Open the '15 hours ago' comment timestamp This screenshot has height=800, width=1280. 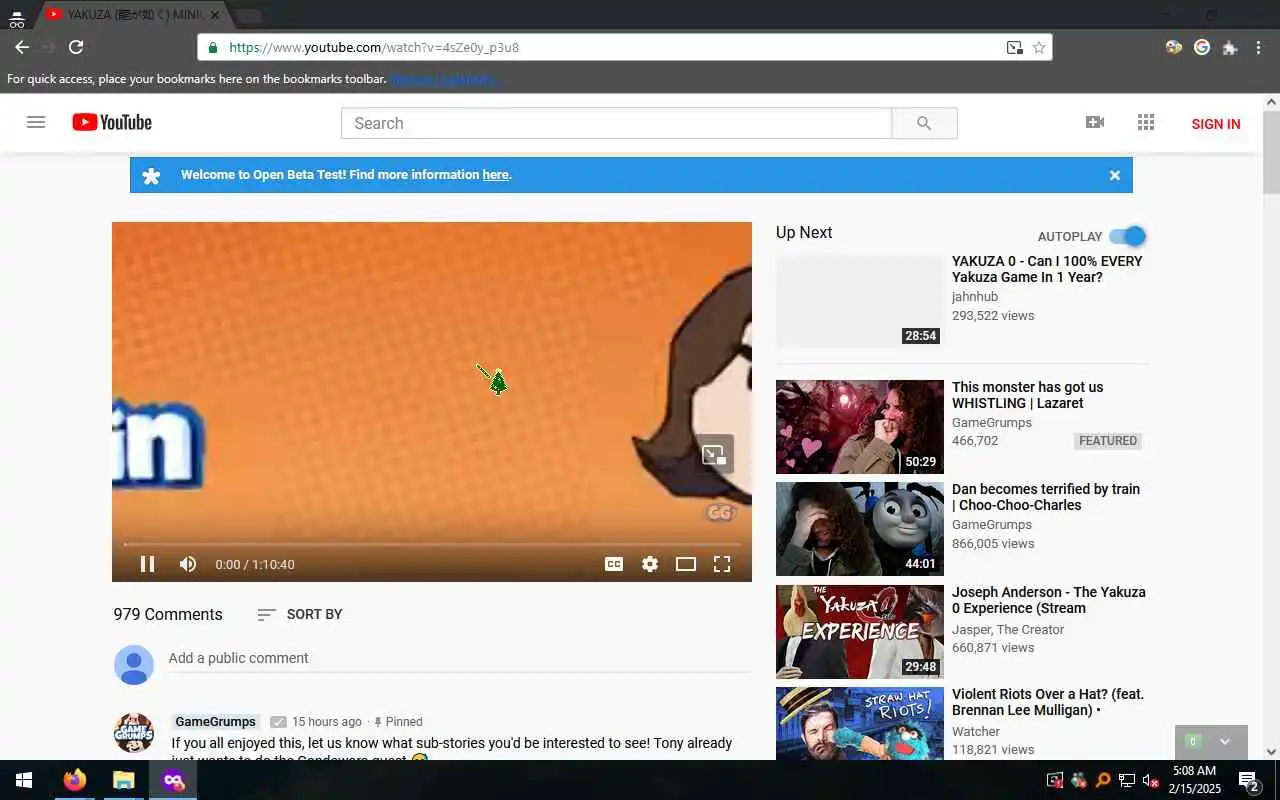point(327,722)
